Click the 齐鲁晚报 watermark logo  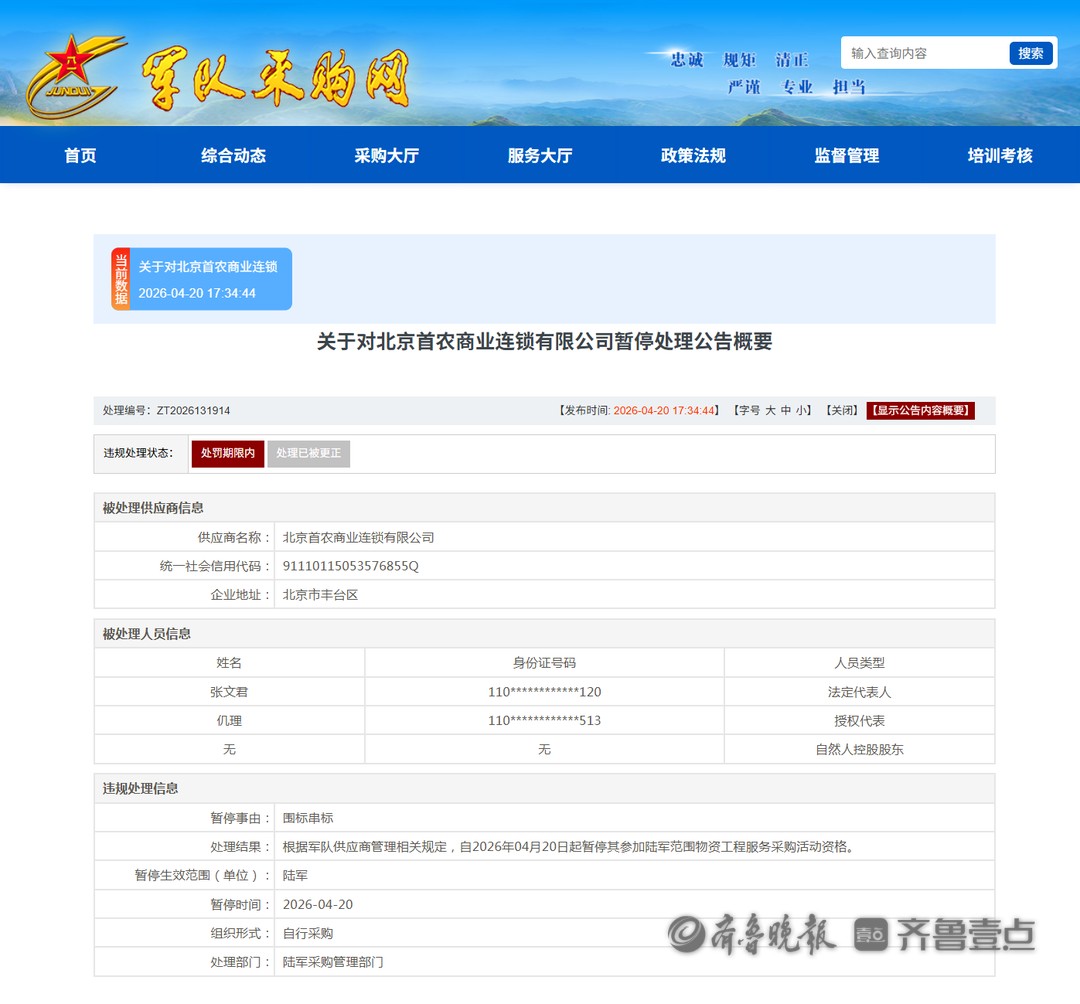click(x=752, y=934)
